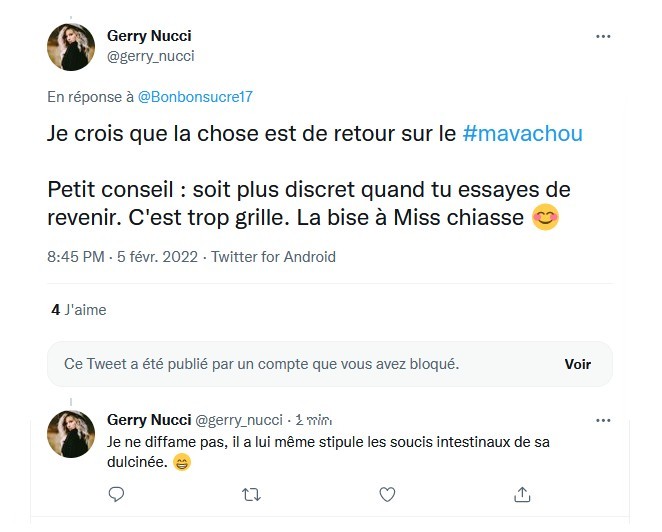Screen dimensions: 662x532
Task: Click the retweet icon under the reply
Action: point(252,494)
